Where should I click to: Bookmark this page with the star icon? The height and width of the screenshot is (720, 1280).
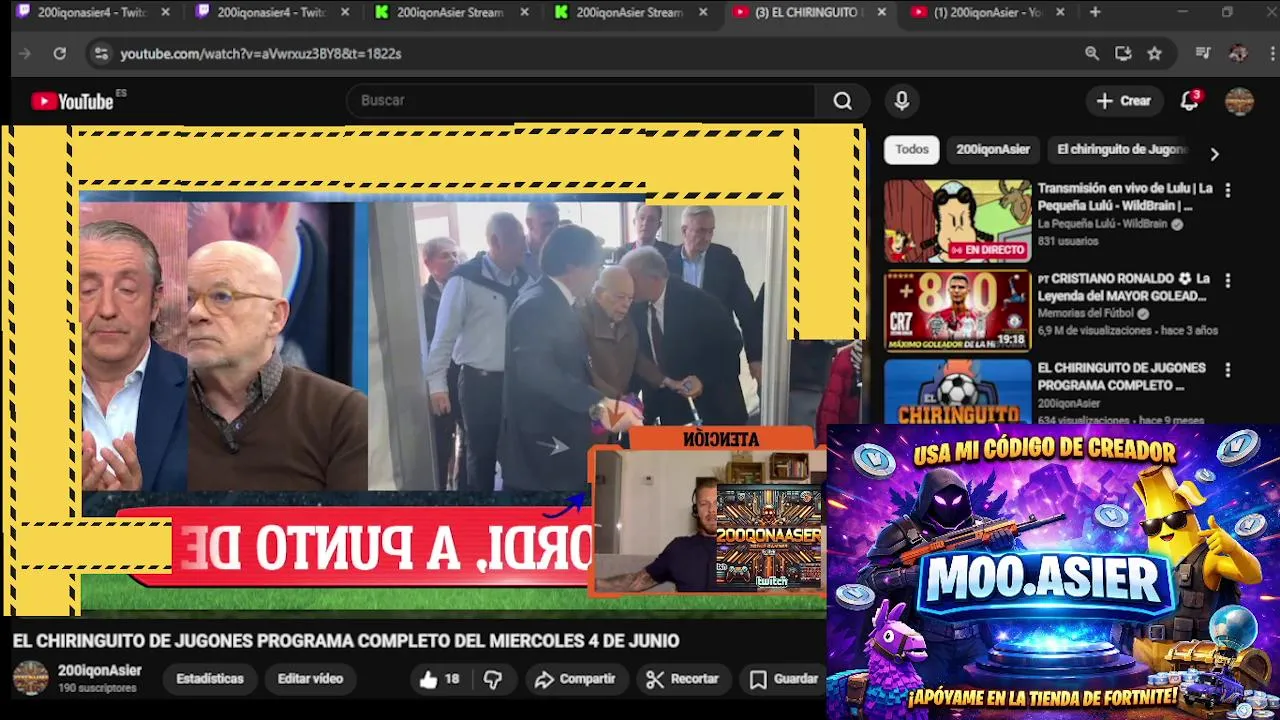coord(1154,54)
